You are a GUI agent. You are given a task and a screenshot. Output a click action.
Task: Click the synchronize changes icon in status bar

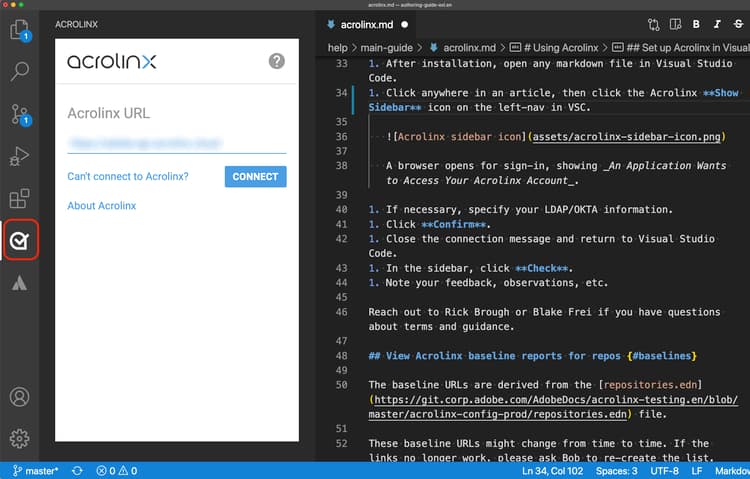[x=77, y=471]
